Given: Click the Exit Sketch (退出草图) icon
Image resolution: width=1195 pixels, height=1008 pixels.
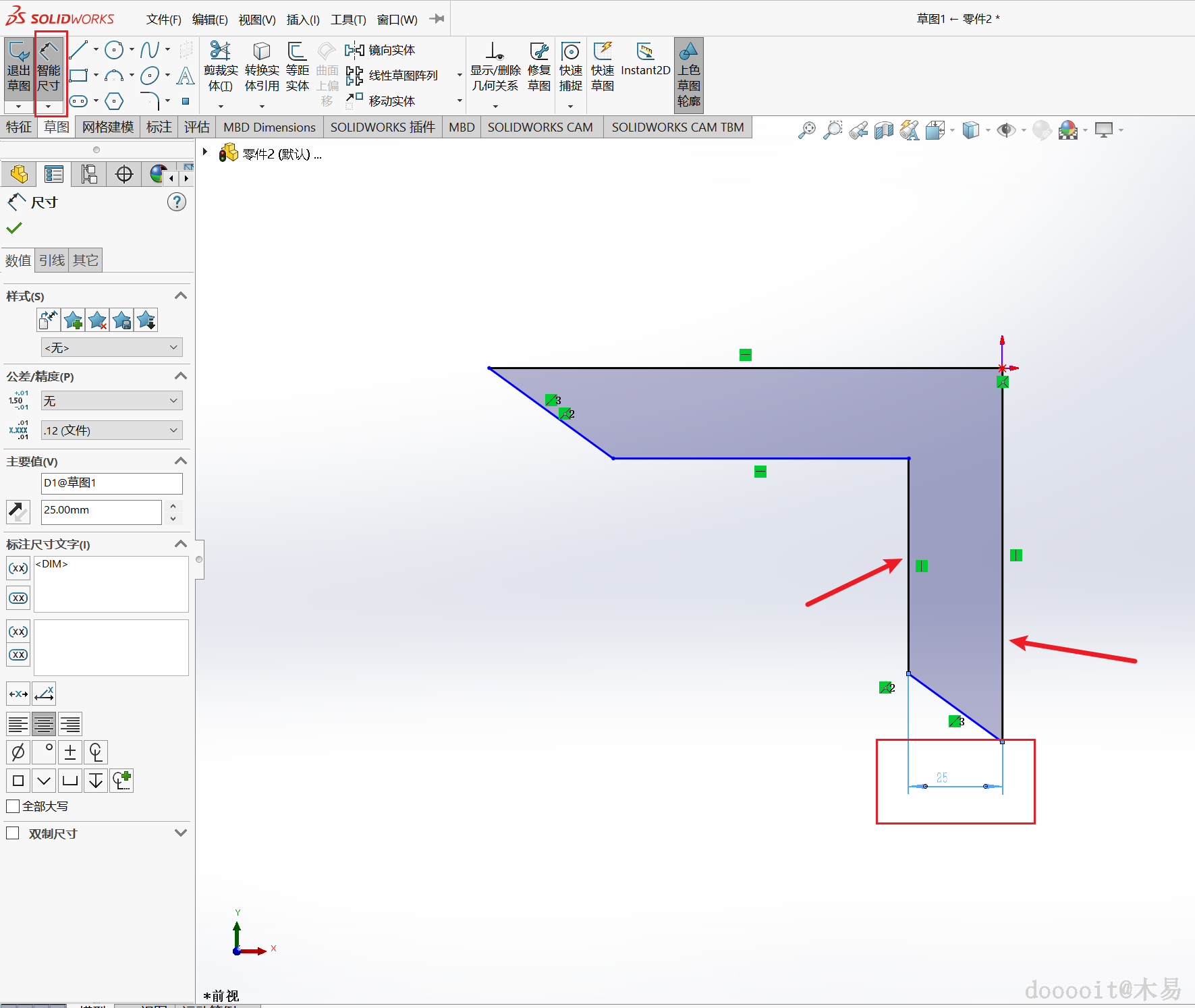Looking at the screenshot, I should pyautogui.click(x=18, y=67).
